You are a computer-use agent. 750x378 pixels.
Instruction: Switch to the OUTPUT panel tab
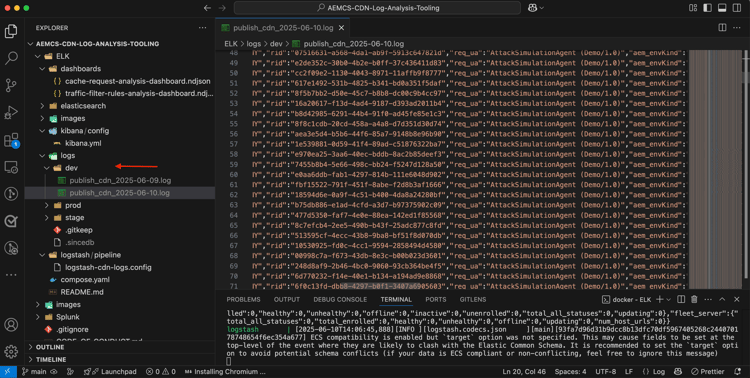(x=287, y=300)
